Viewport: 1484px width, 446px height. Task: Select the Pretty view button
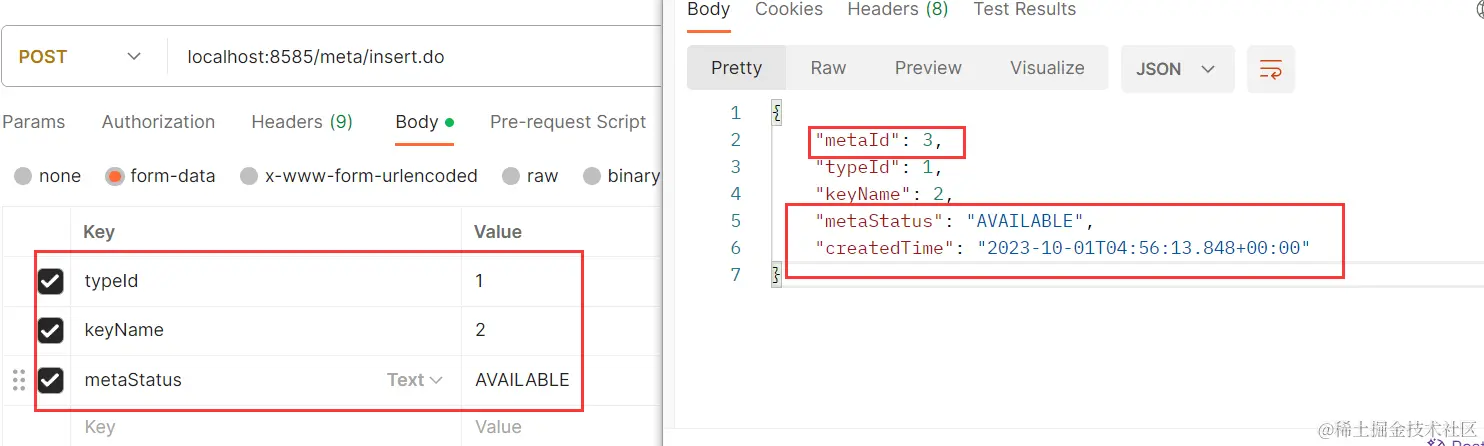coord(737,68)
